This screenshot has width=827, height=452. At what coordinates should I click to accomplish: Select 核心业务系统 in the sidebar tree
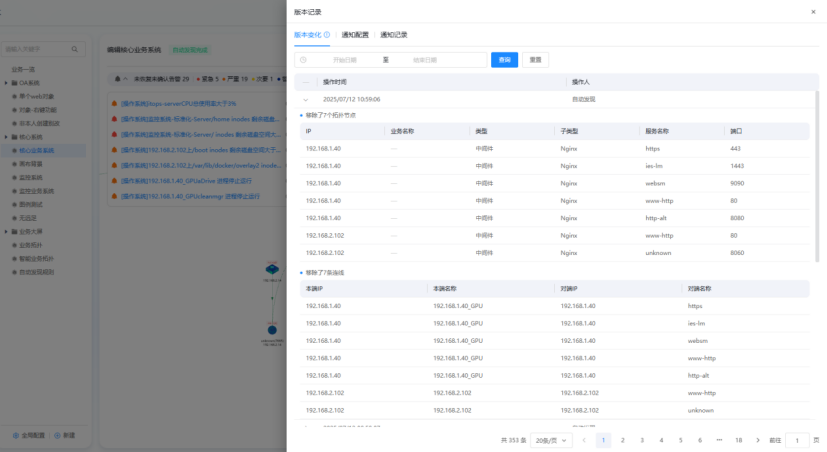(x=36, y=151)
